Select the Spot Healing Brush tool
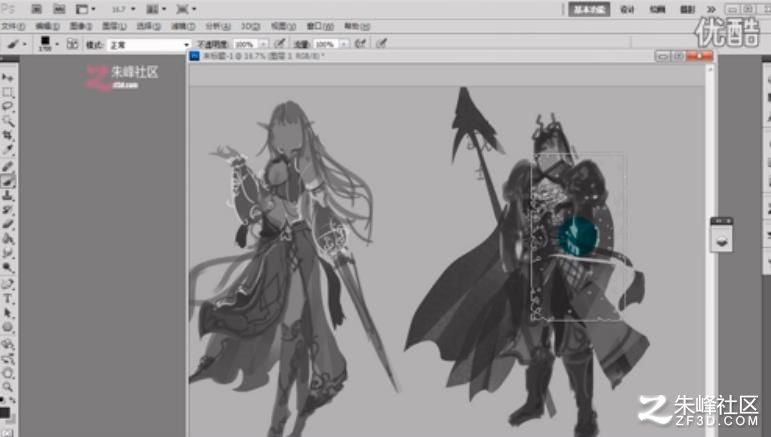Screen dimensions: 771x437 coord(7,167)
